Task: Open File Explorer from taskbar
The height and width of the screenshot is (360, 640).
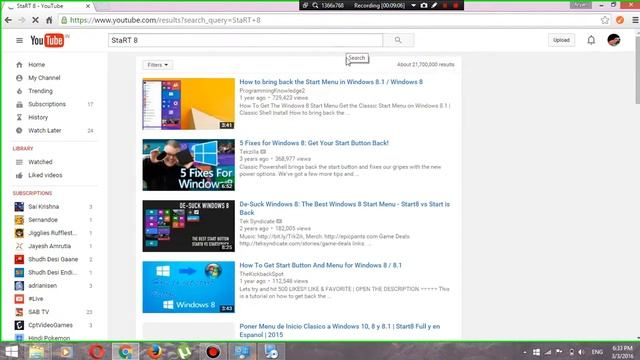Action: [x=36, y=351]
